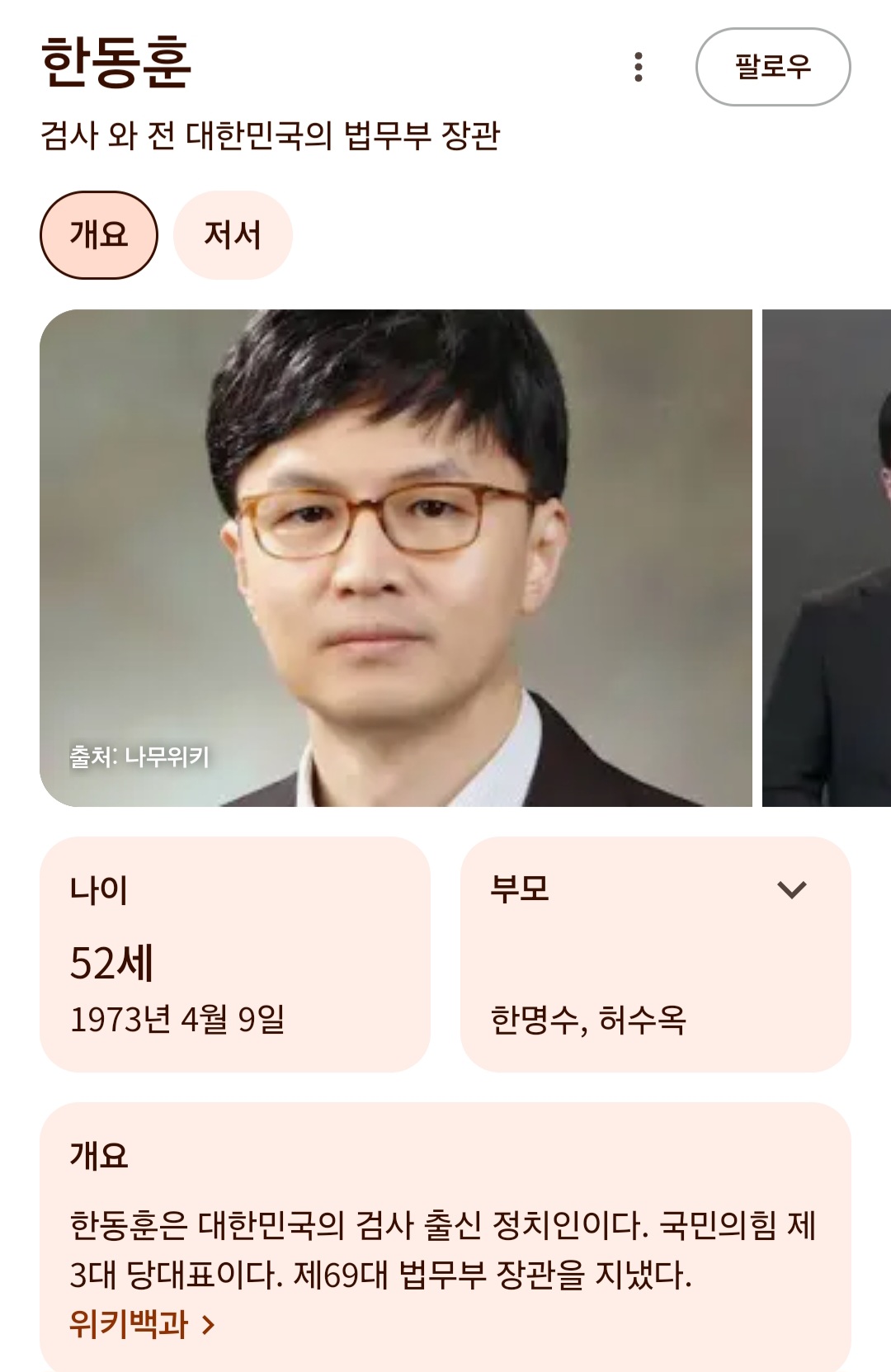Select the 개요 tab chip
The image size is (891, 1372).
98,235
